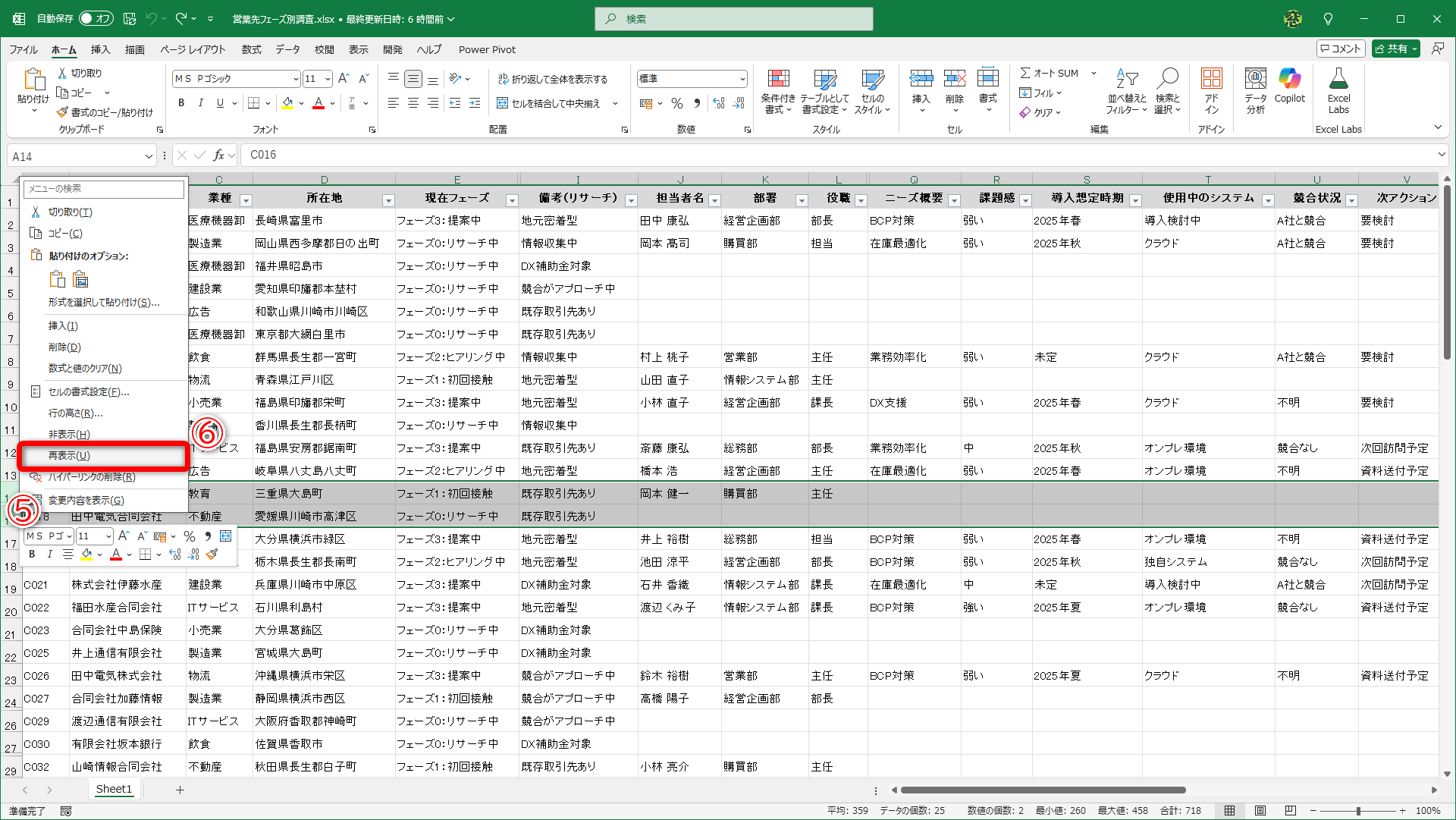Switch to the データ ribbon tab
This screenshot has height=820, width=1456.
(x=288, y=49)
